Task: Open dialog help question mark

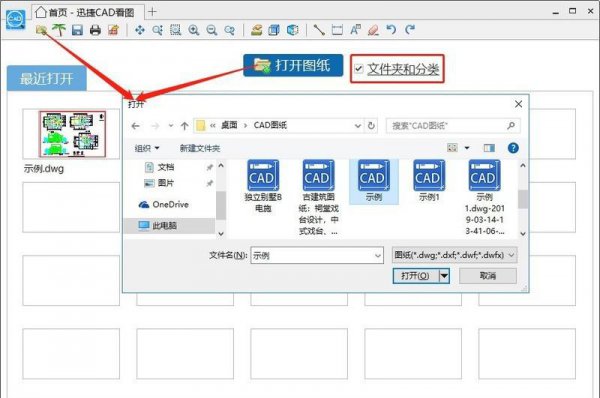Action: pyautogui.click(x=513, y=148)
